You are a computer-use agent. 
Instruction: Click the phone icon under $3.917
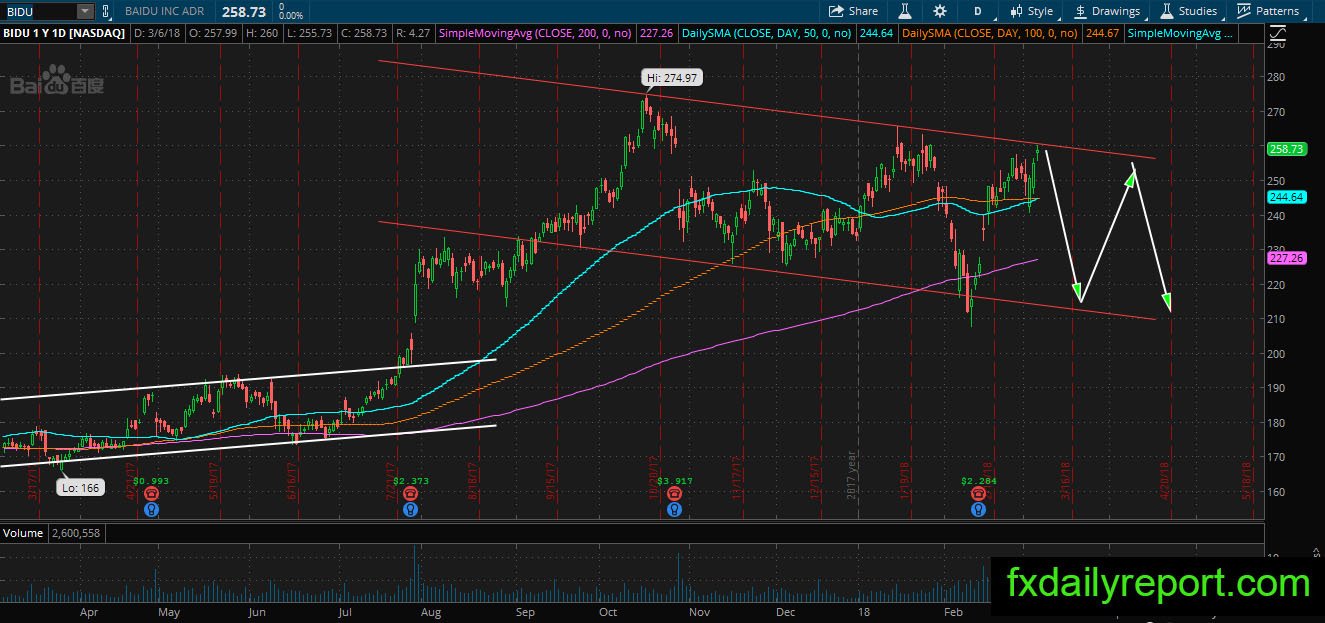(674, 493)
